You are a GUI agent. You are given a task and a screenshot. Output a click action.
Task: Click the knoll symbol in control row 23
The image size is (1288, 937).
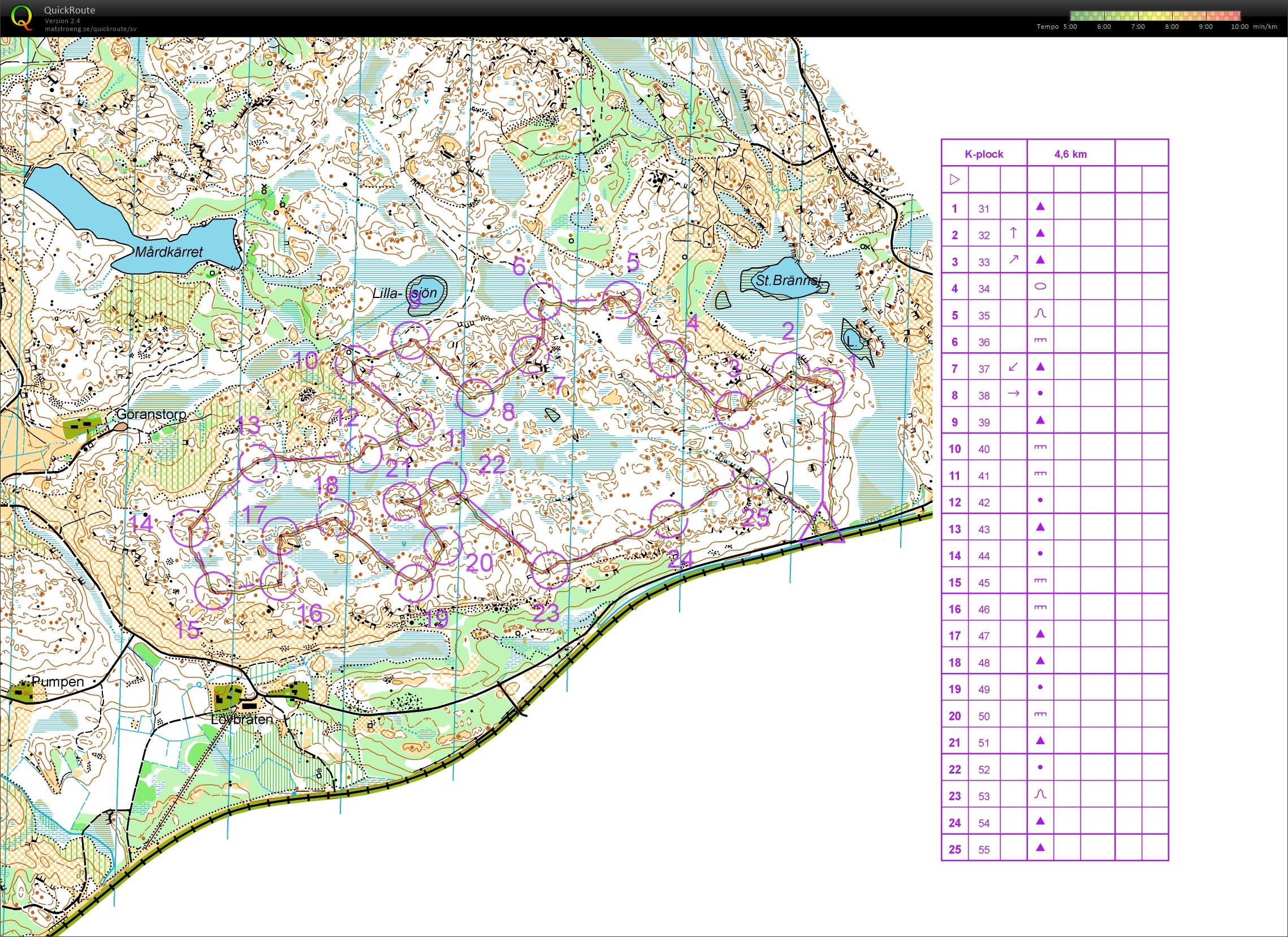pos(1040,794)
